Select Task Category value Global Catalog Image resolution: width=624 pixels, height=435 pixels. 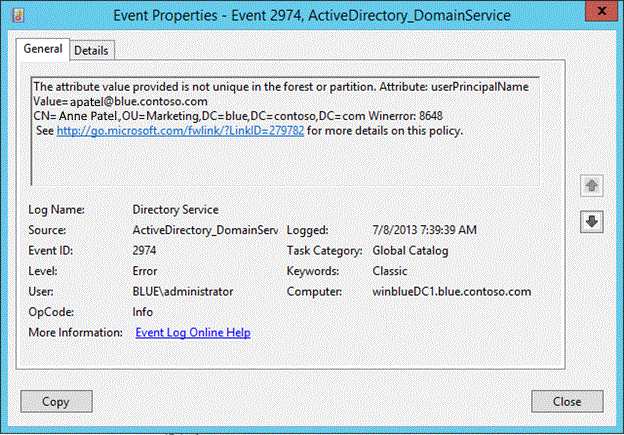[410, 251]
